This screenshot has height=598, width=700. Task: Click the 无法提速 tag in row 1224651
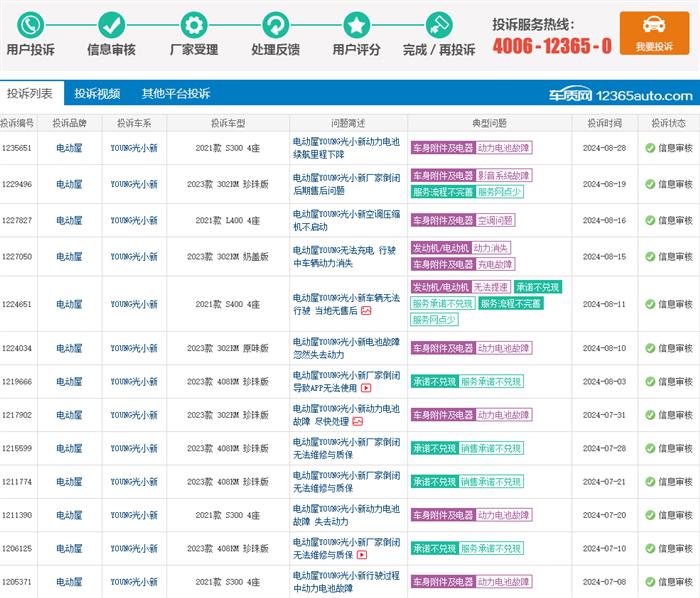(491, 287)
